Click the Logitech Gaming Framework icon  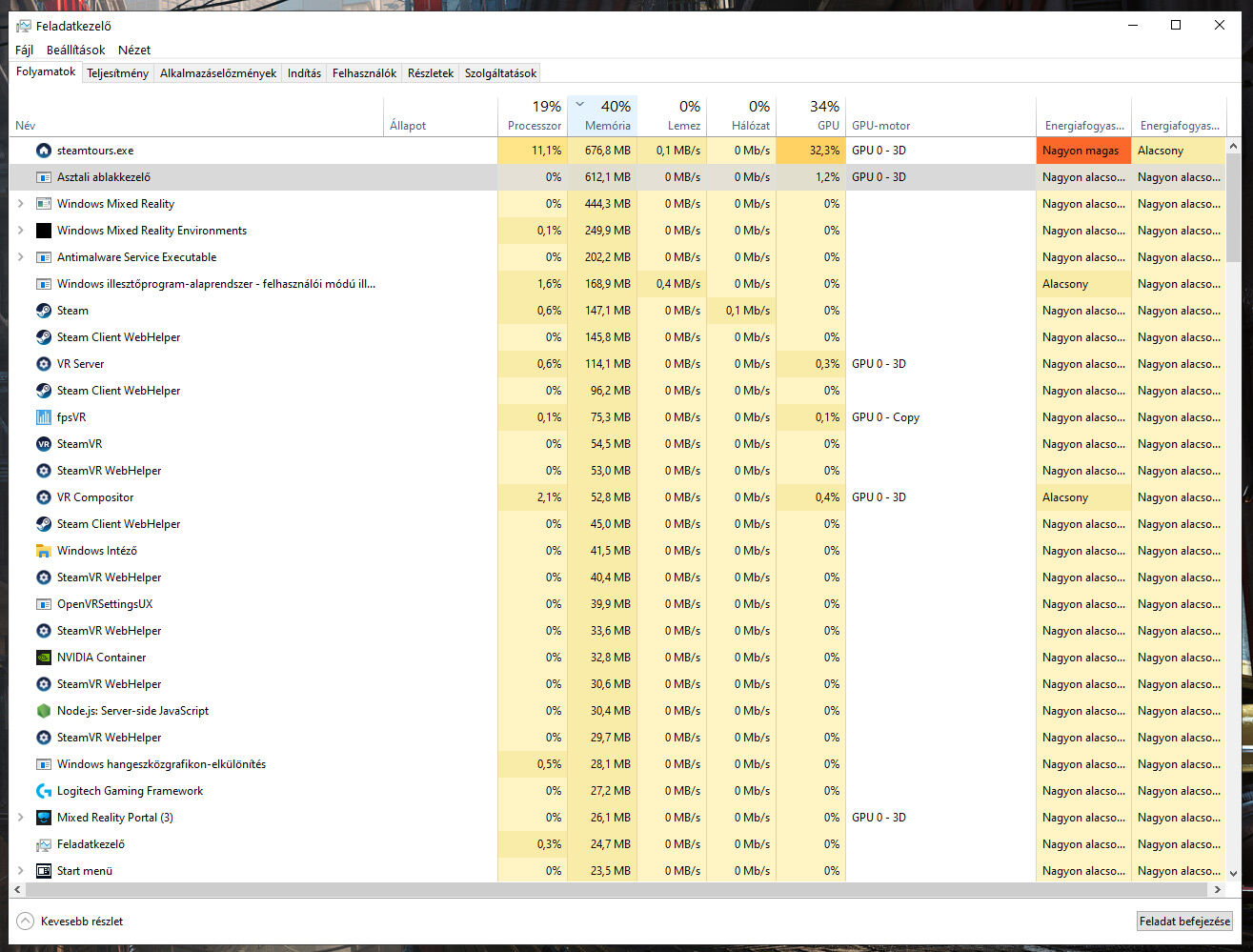(43, 791)
